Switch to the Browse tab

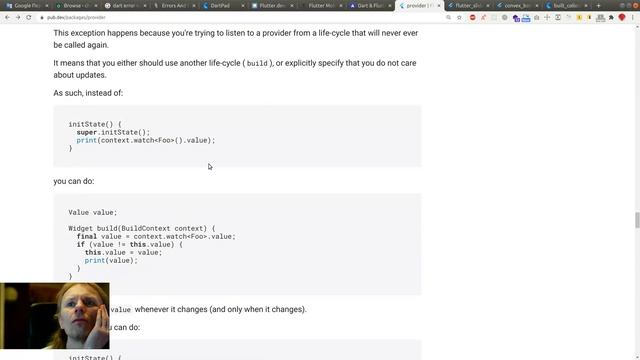tap(76, 6)
